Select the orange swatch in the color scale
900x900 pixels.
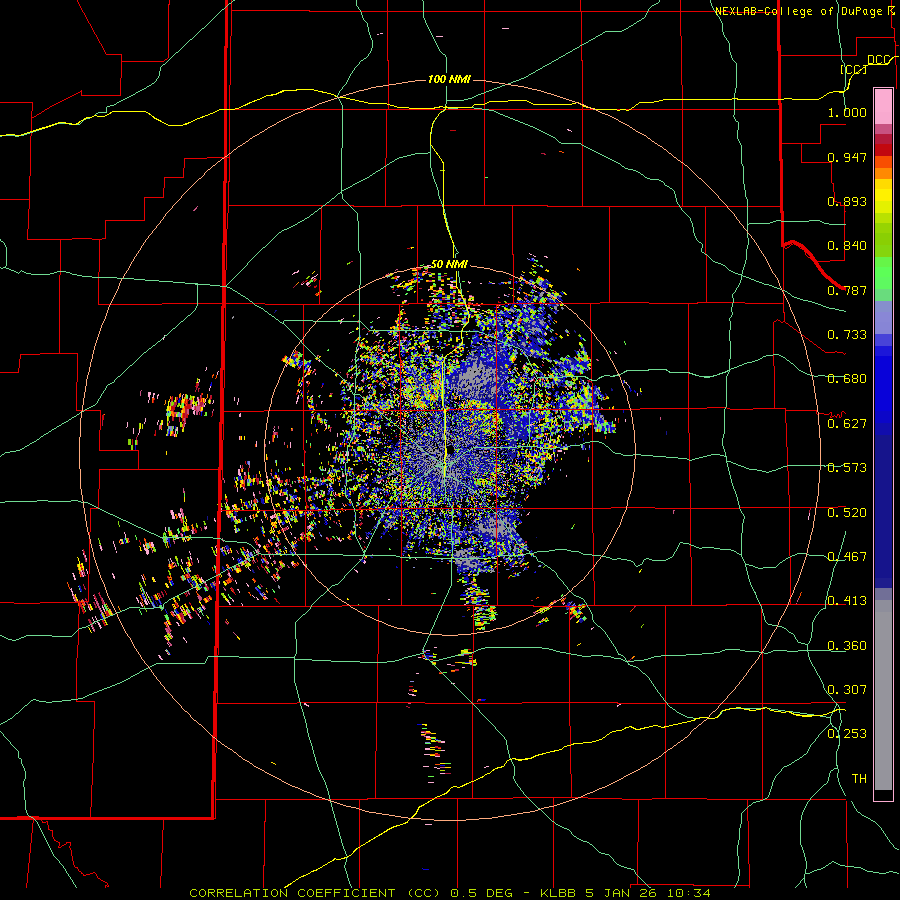(x=883, y=173)
